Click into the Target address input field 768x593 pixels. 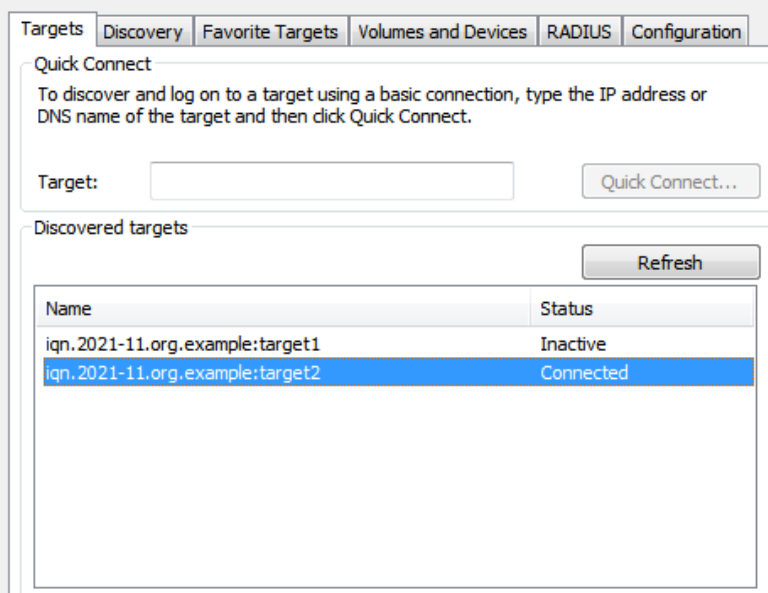coord(331,181)
